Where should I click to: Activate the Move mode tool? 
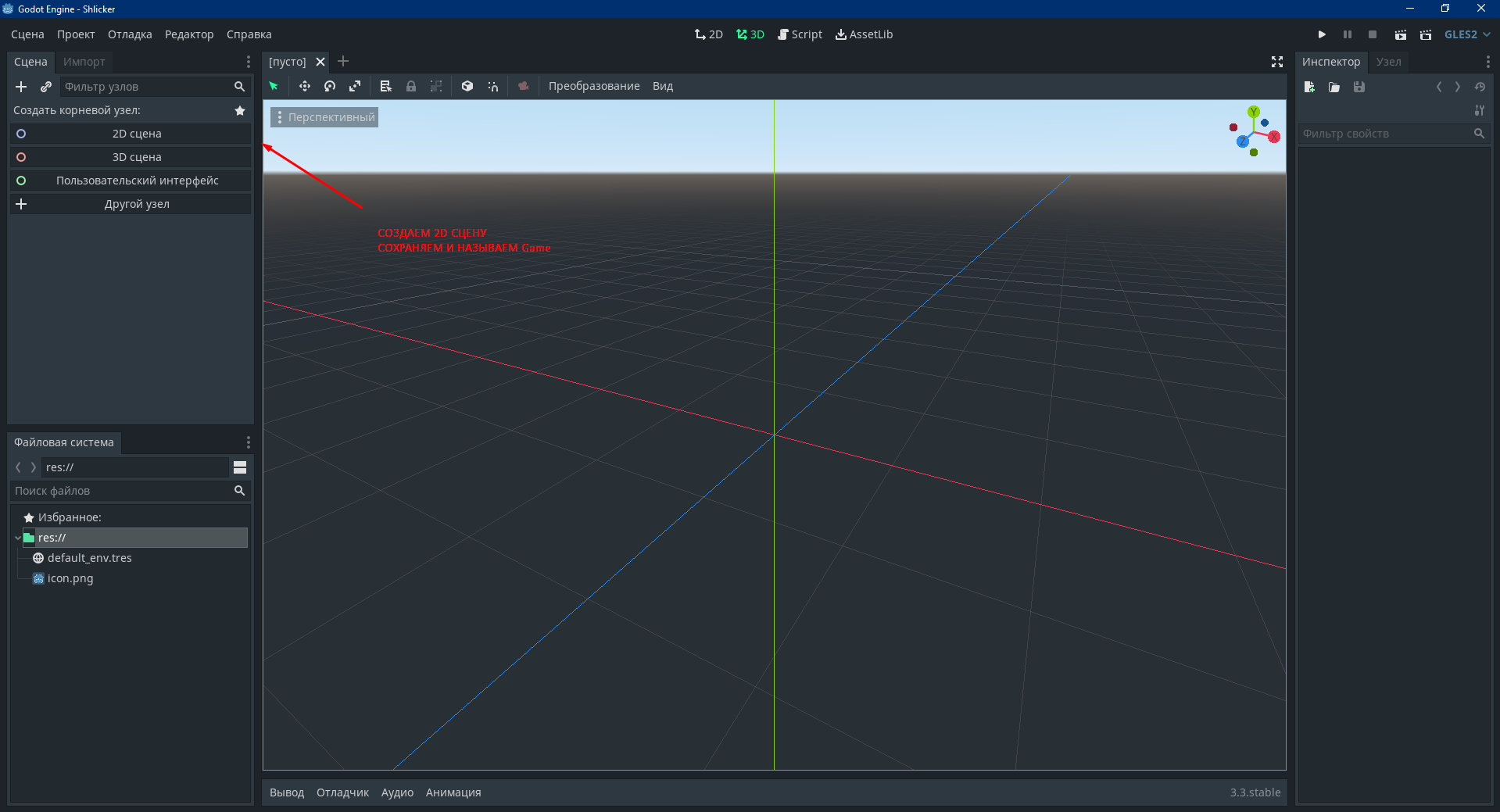[305, 86]
